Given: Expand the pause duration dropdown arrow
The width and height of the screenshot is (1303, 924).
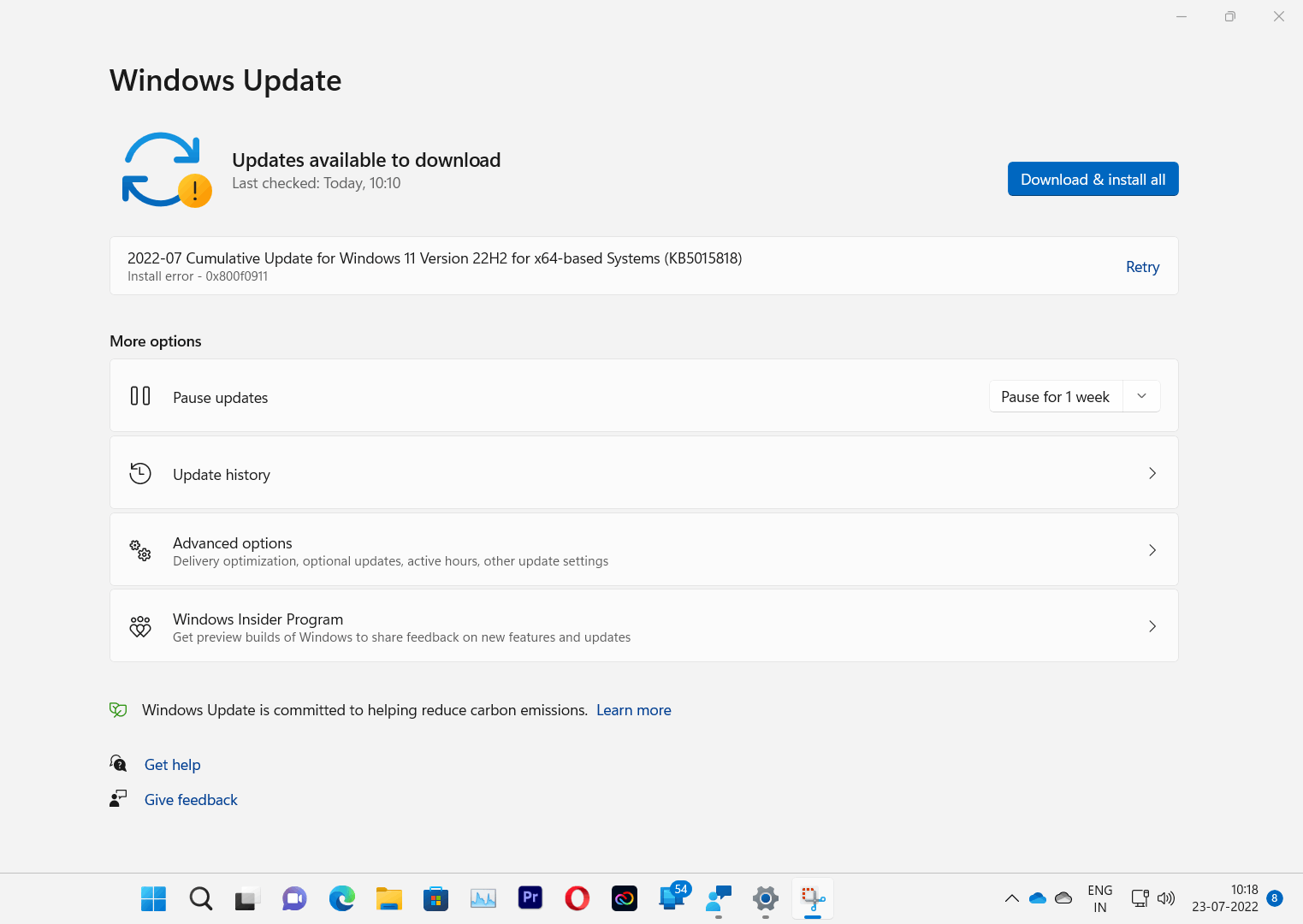Looking at the screenshot, I should [x=1141, y=396].
